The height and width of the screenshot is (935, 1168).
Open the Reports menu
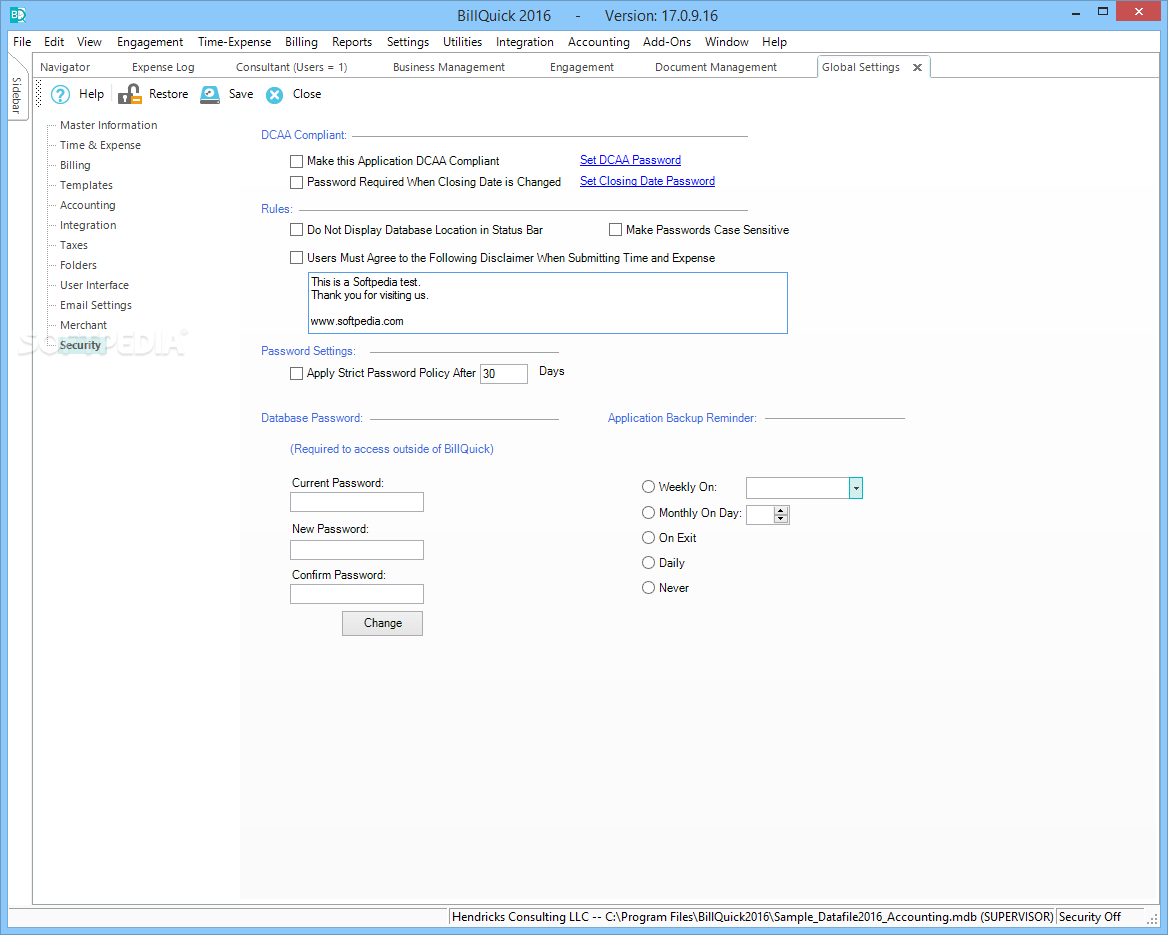[x=352, y=42]
